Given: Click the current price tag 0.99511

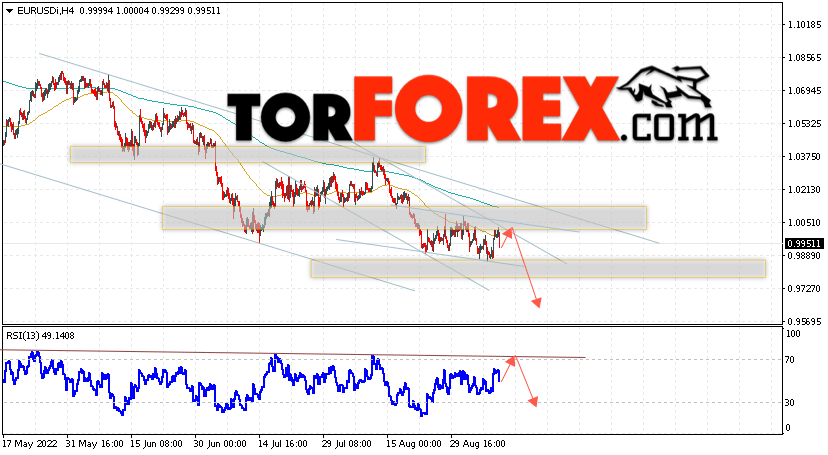Looking at the screenshot, I should tap(804, 244).
